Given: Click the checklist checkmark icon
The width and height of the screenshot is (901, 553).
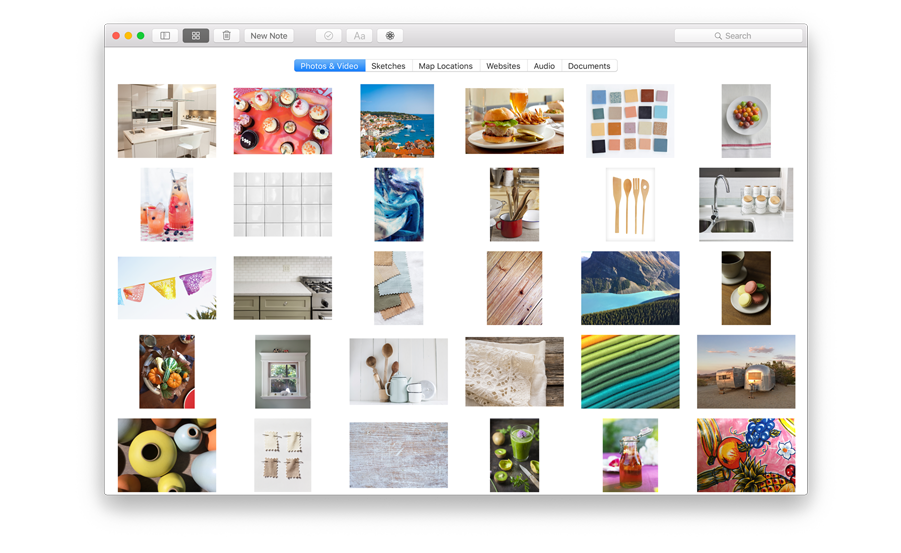Looking at the screenshot, I should click(x=328, y=36).
